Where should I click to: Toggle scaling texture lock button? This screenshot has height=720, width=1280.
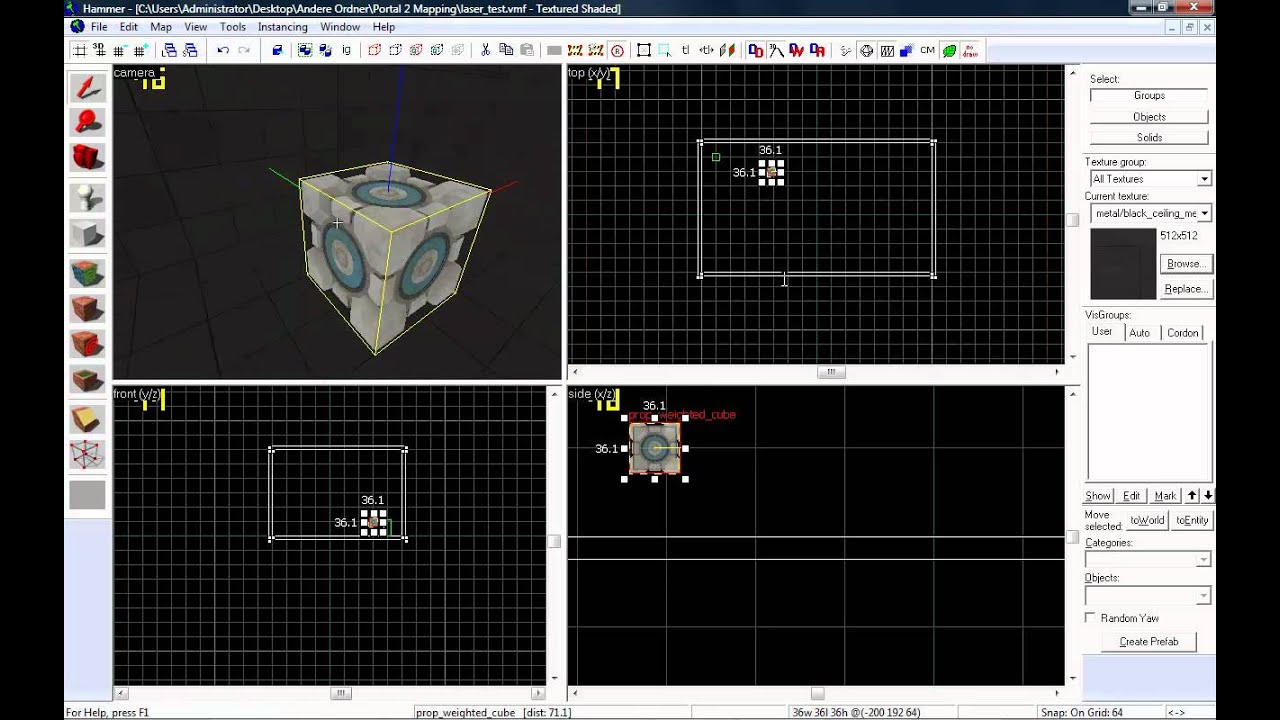(706, 50)
